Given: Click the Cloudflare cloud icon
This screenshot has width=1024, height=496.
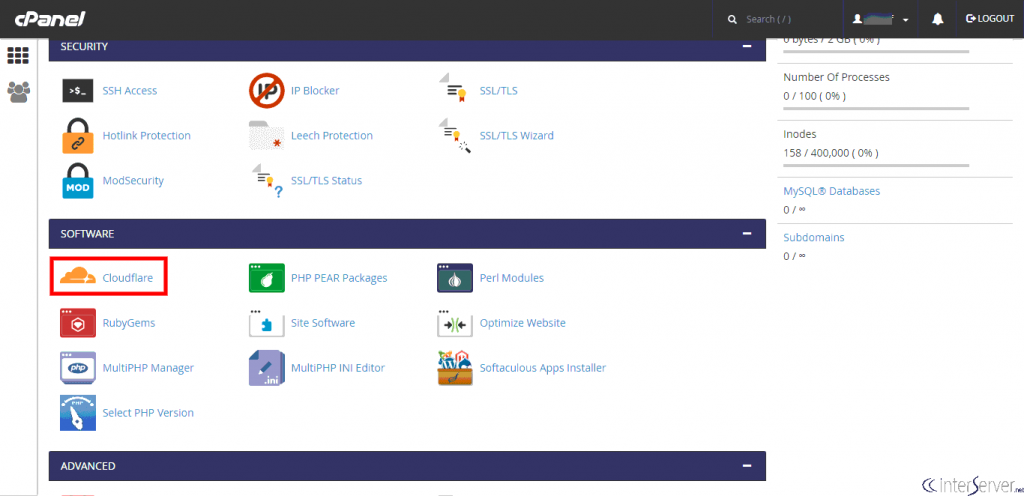Looking at the screenshot, I should click(78, 275).
